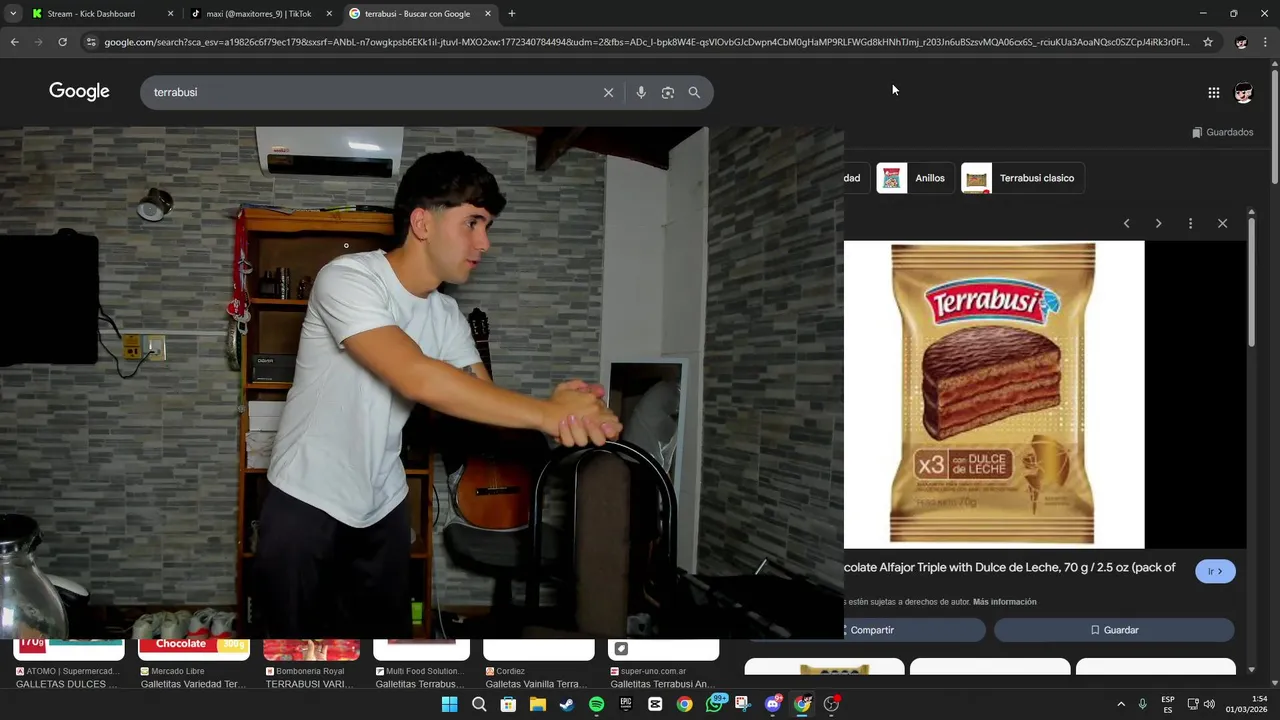This screenshot has width=1280, height=720.
Task: Open Google Lens image search
Action: (668, 92)
